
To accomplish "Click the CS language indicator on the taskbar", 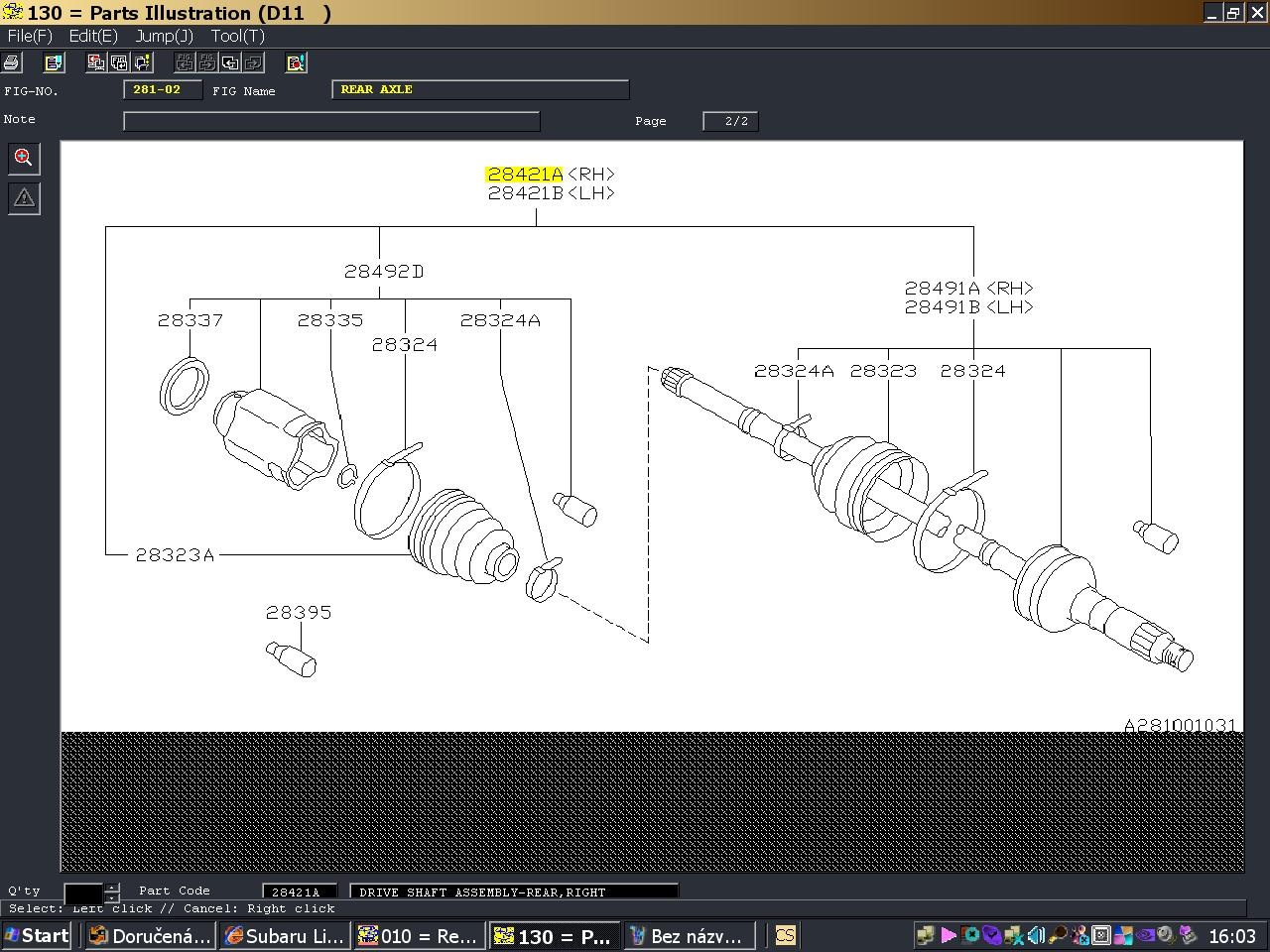I will [x=785, y=936].
